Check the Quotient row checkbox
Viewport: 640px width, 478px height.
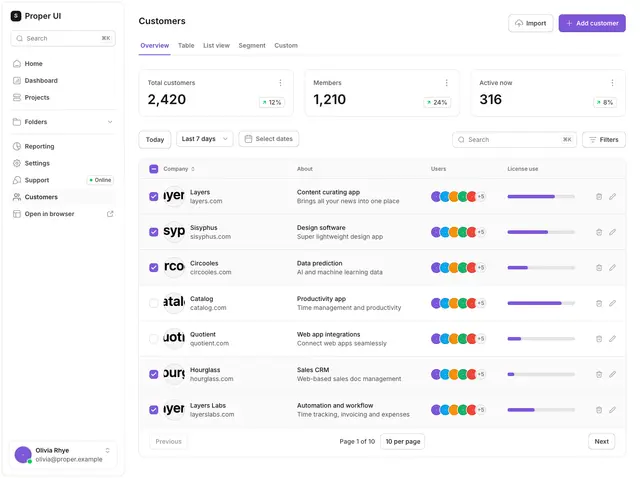(153, 338)
